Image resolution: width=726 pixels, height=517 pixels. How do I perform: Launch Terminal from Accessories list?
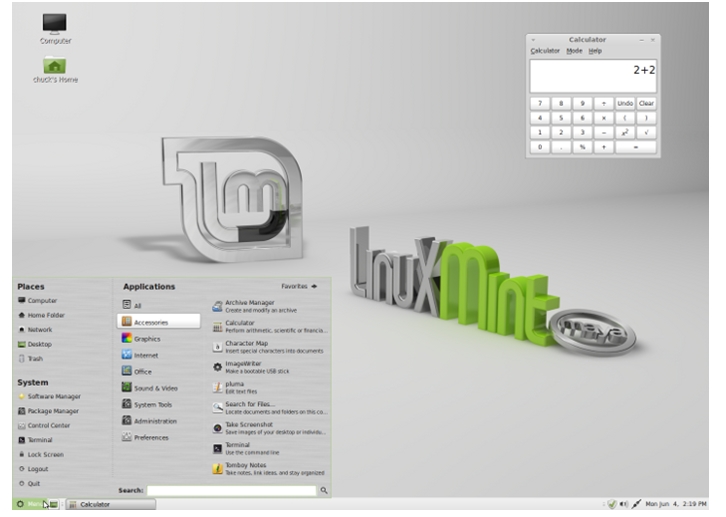coord(270,448)
